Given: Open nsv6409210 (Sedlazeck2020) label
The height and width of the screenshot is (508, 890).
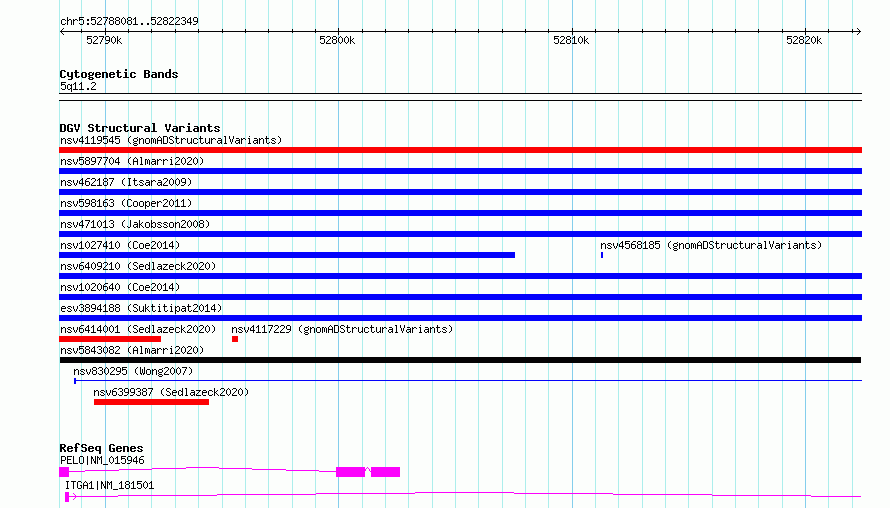Looking at the screenshot, I should pos(138,266).
